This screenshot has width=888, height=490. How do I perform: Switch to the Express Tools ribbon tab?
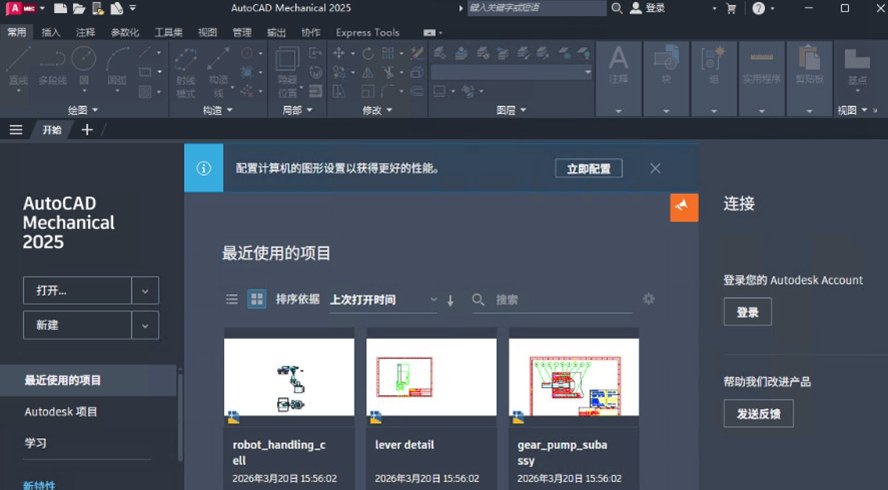coord(368,32)
